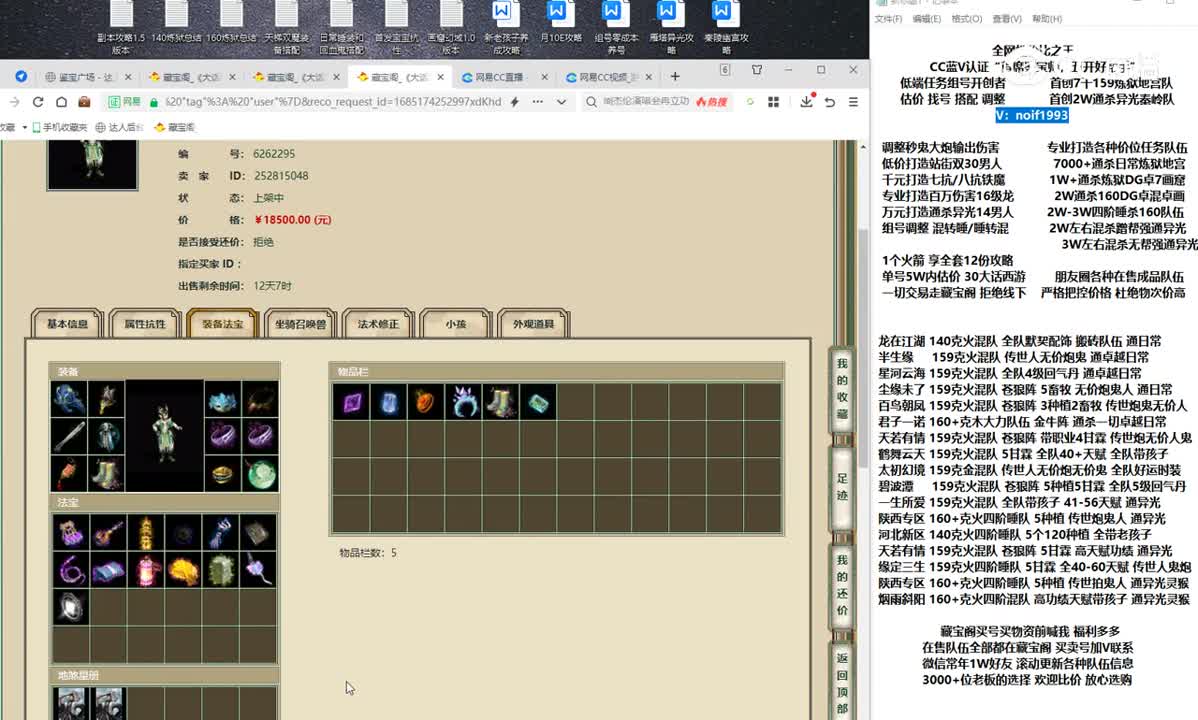This screenshot has height=720, width=1198.
Task: Switch to the 鉴宝广场 browser tab
Action: (86, 77)
